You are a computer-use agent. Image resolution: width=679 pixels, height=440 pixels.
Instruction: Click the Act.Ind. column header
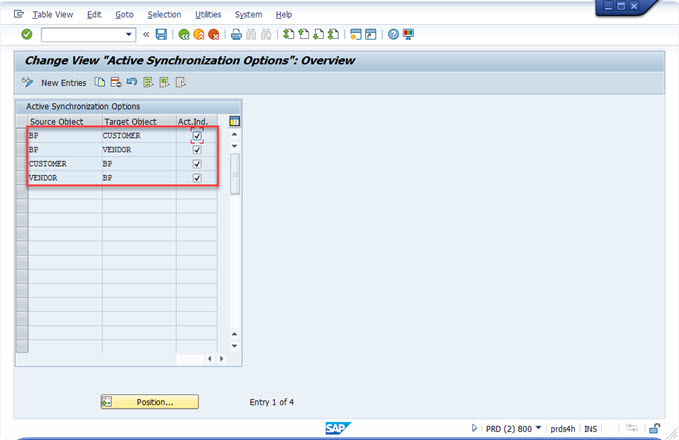coord(197,121)
